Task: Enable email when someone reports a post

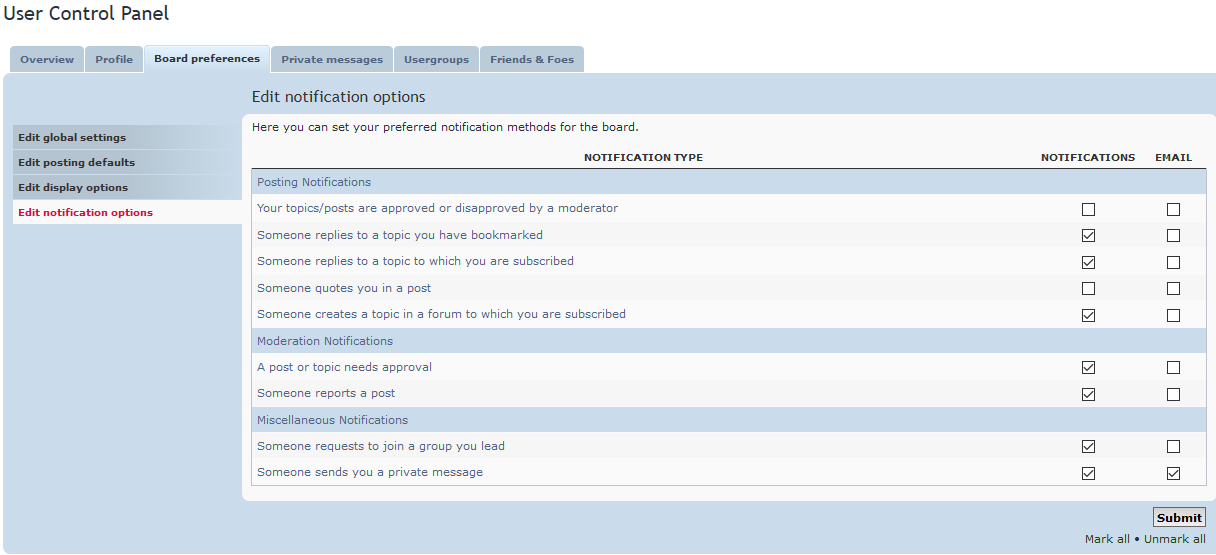Action: [1173, 394]
